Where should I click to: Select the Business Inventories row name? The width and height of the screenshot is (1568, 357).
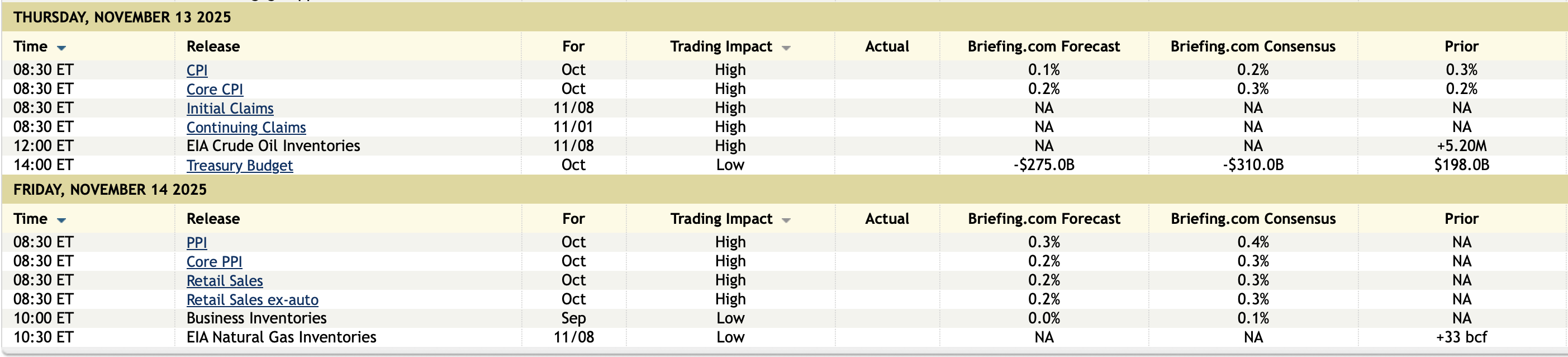(x=256, y=318)
